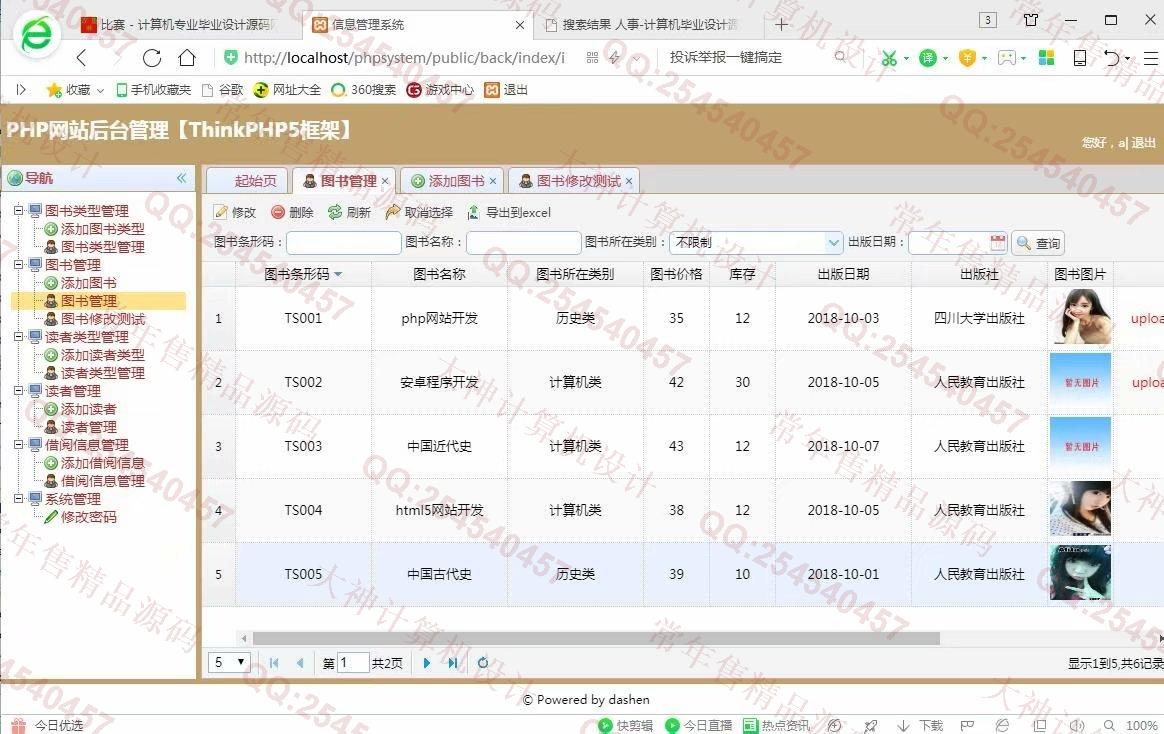Export table via 导出到excel icon
1164x734 pixels.
point(474,212)
